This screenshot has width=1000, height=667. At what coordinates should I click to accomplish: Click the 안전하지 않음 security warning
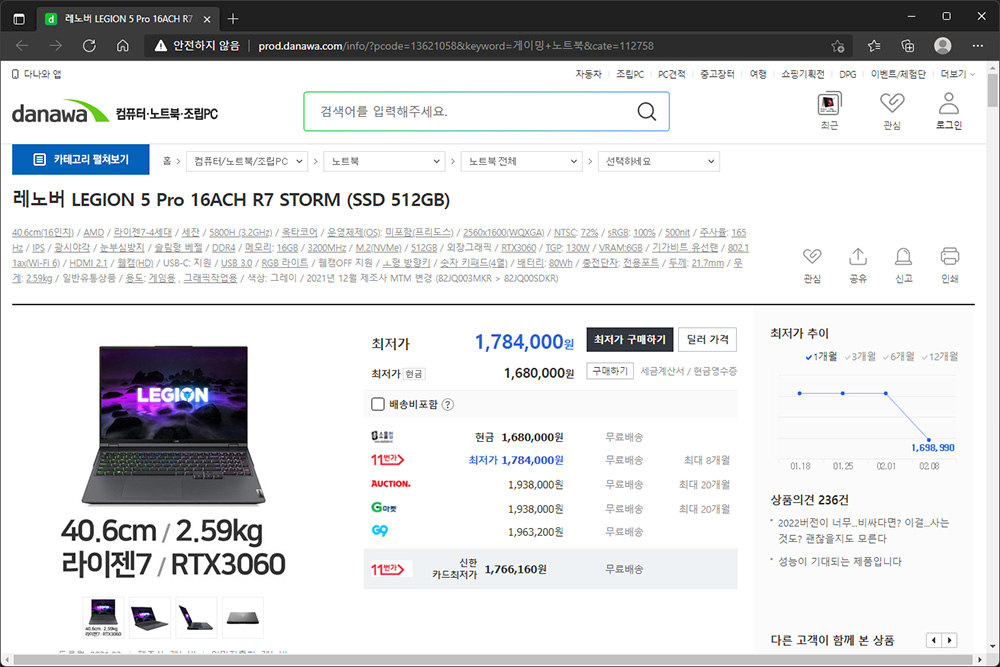coord(197,45)
